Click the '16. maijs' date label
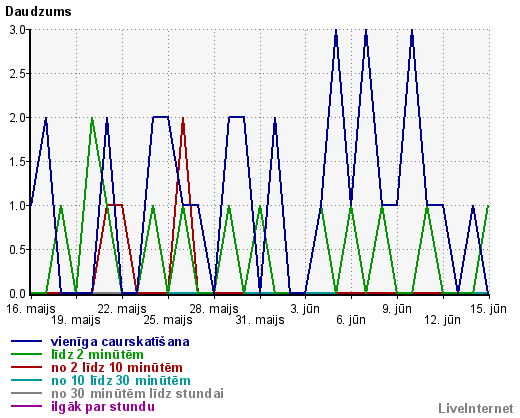The width and height of the screenshot is (520, 418). tap(31, 309)
